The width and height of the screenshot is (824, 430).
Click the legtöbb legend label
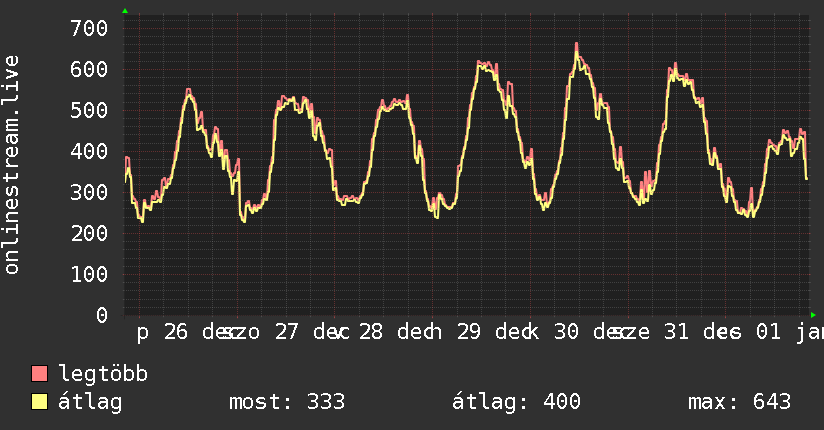(103, 374)
